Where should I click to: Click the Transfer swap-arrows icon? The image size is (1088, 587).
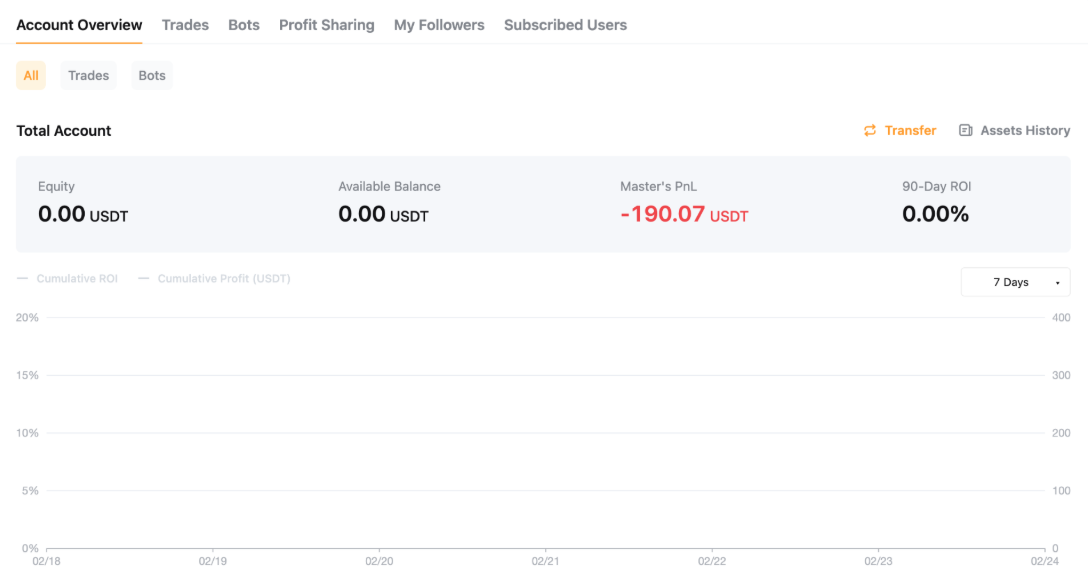870,131
